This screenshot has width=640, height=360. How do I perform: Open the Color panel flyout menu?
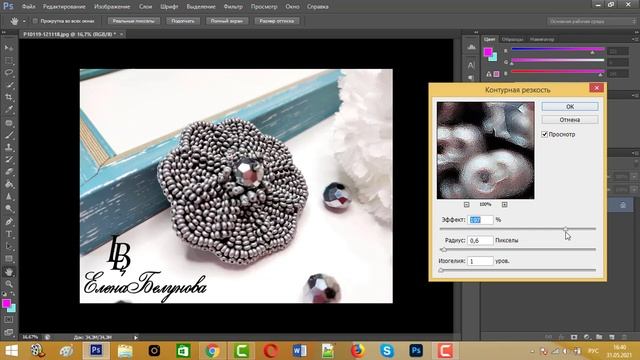click(x=635, y=39)
